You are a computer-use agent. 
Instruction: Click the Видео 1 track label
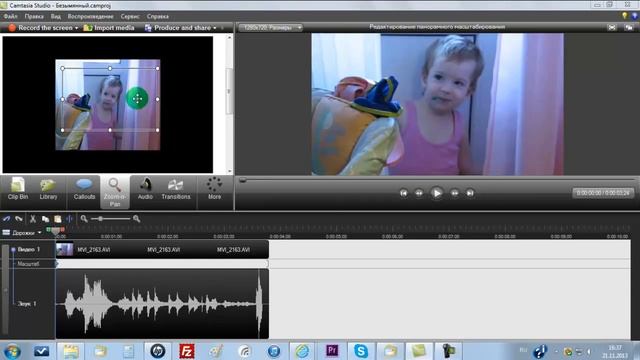(x=29, y=249)
